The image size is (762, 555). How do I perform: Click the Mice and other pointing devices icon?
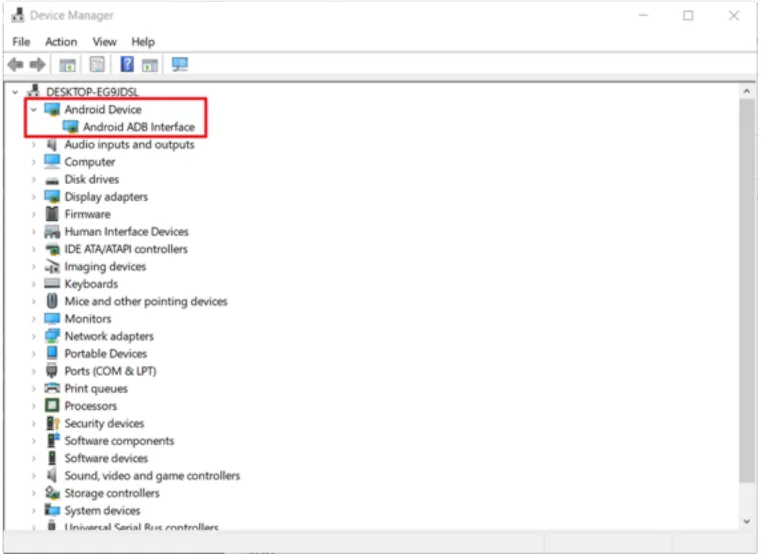pos(52,301)
